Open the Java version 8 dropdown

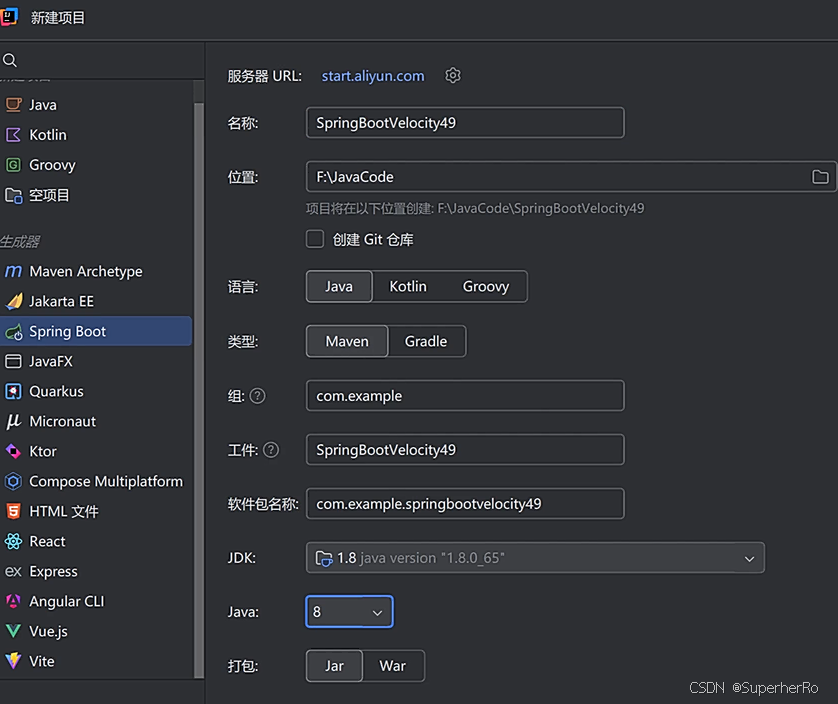350,612
